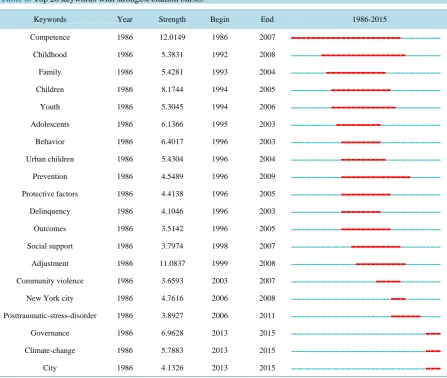
Task: Select the Family keyword
Action: 50,72
